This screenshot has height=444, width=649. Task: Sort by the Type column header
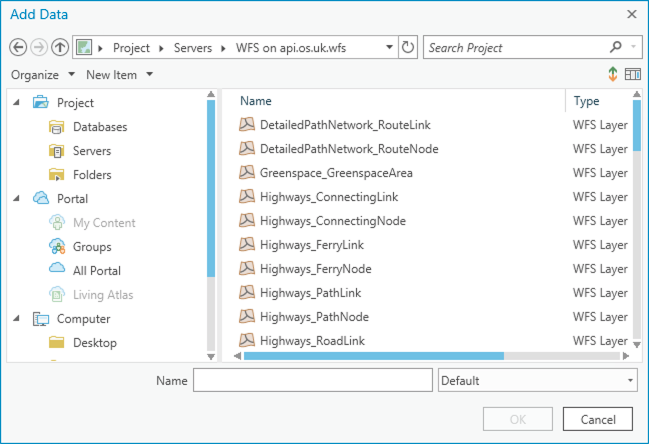[587, 101]
